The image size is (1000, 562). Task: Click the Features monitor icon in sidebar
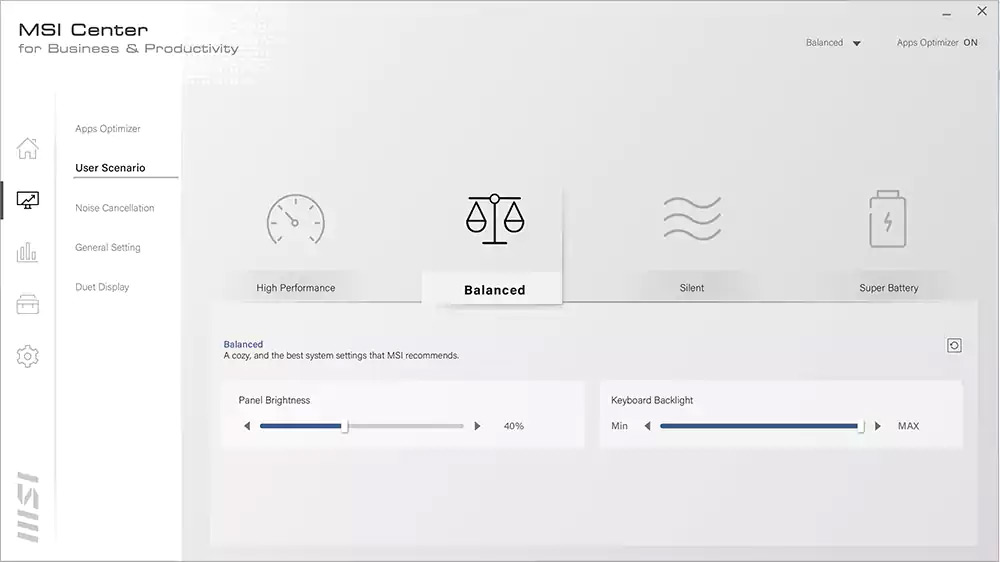tap(28, 201)
